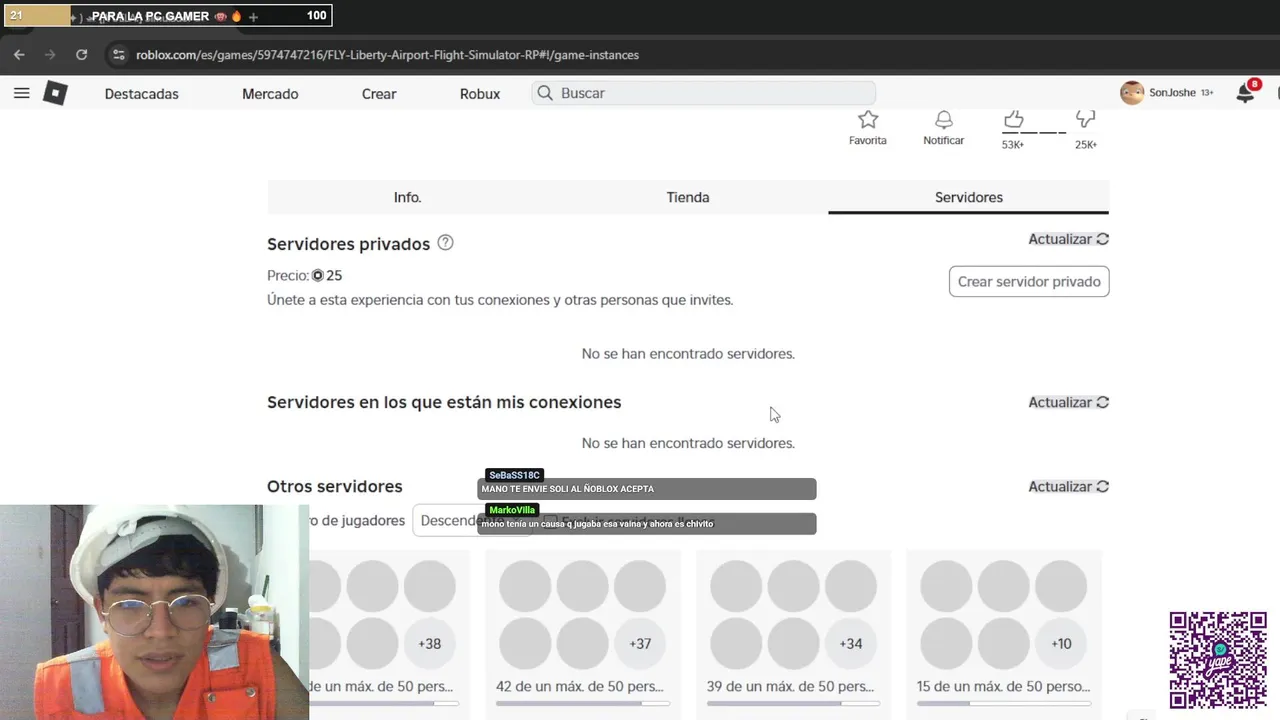Click the 42 de un máx. server text
The width and height of the screenshot is (1280, 720).
tap(580, 687)
